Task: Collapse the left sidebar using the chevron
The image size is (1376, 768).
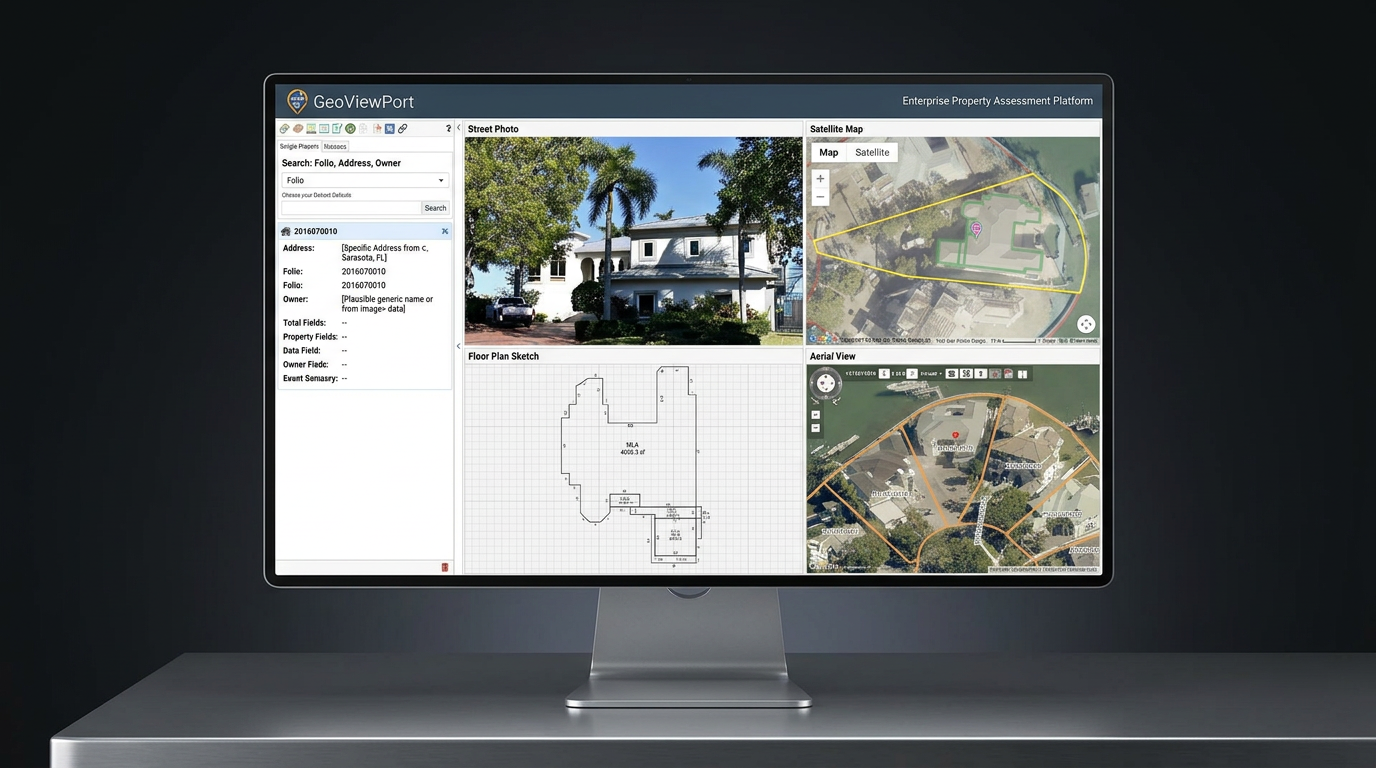Action: coord(458,128)
